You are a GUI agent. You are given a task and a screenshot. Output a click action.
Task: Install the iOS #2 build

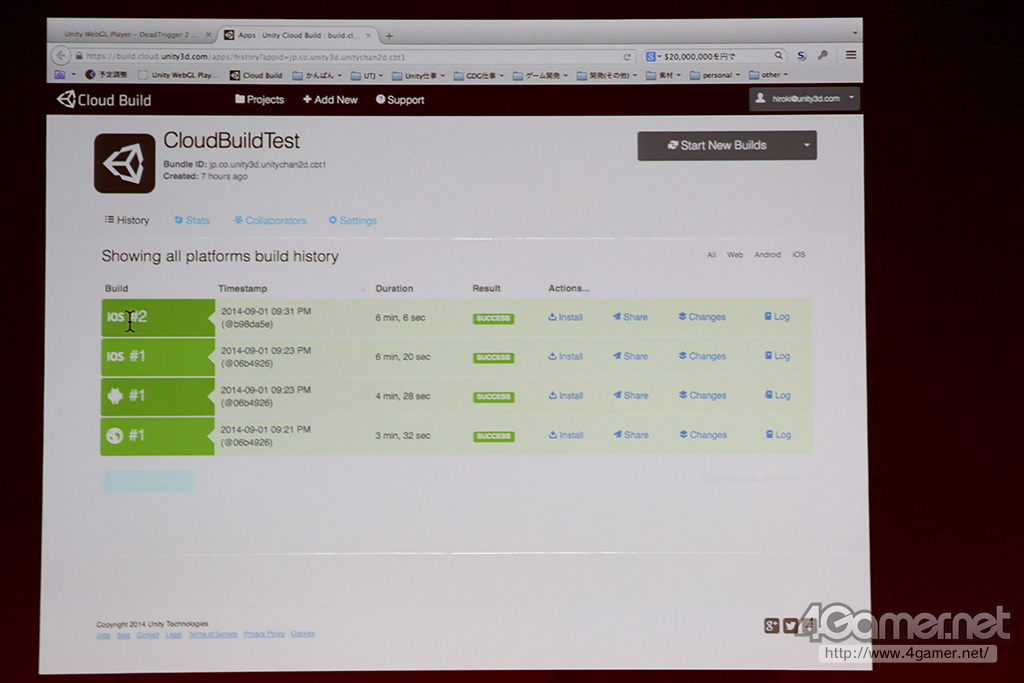566,317
